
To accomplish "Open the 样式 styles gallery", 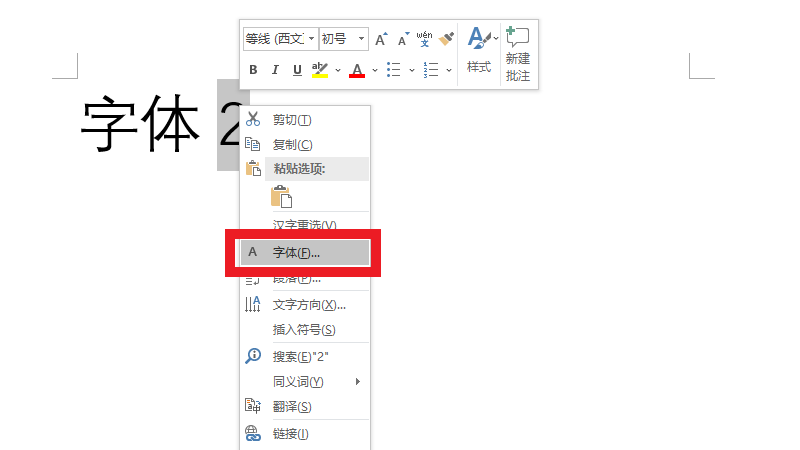I will pyautogui.click(x=479, y=51).
